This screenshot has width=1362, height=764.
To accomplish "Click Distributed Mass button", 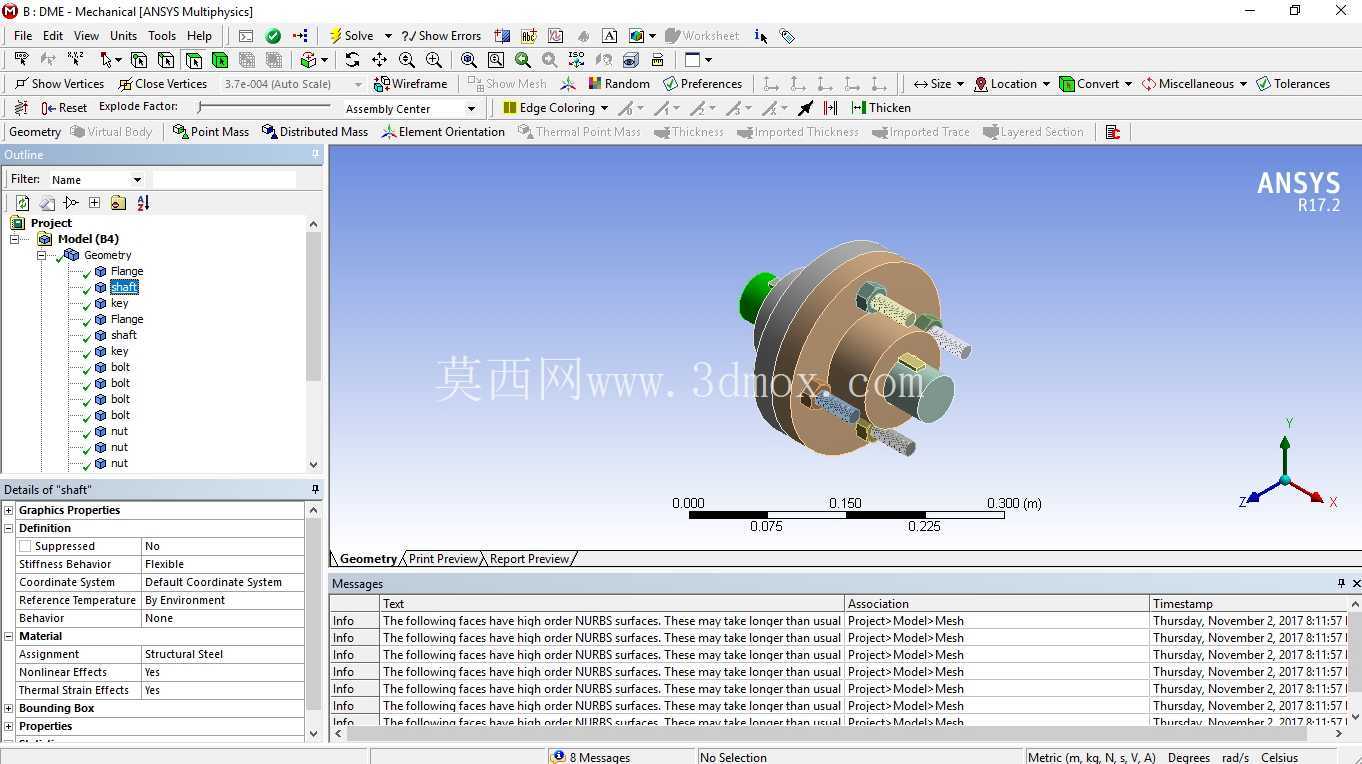I will point(314,132).
